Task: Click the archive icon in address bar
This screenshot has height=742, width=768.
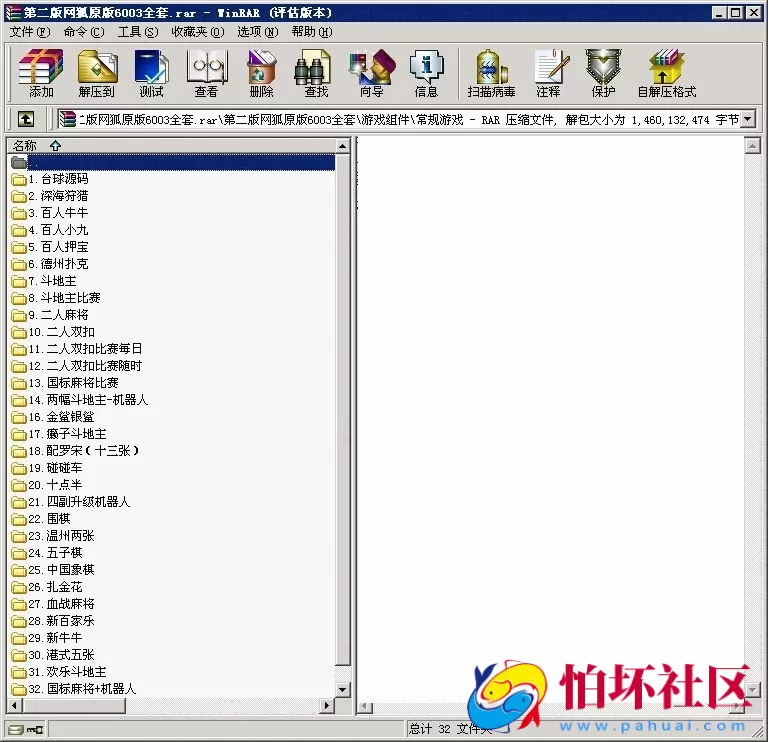Action: point(67,119)
